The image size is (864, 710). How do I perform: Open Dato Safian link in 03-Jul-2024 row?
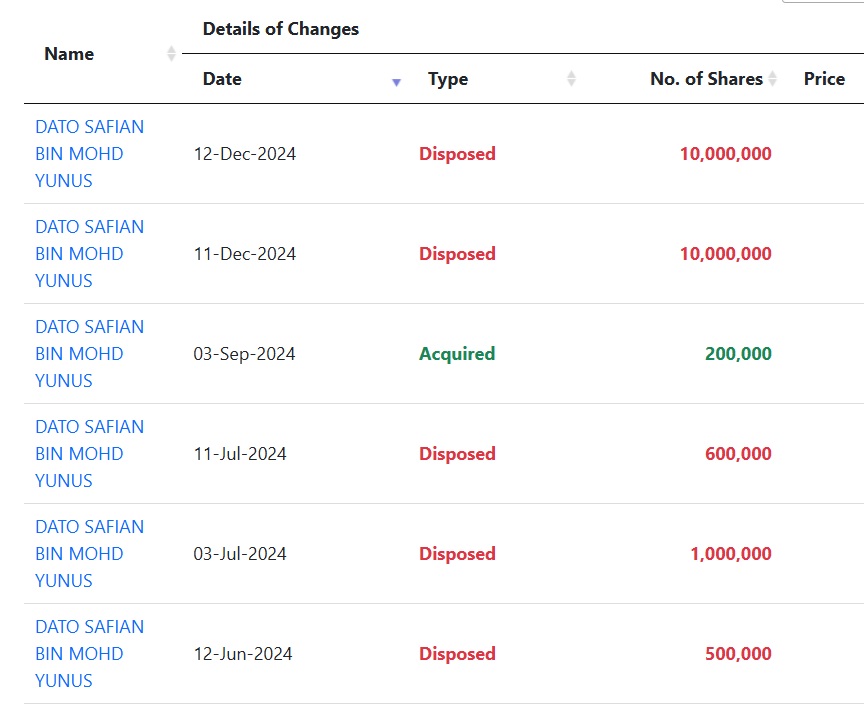(89, 554)
